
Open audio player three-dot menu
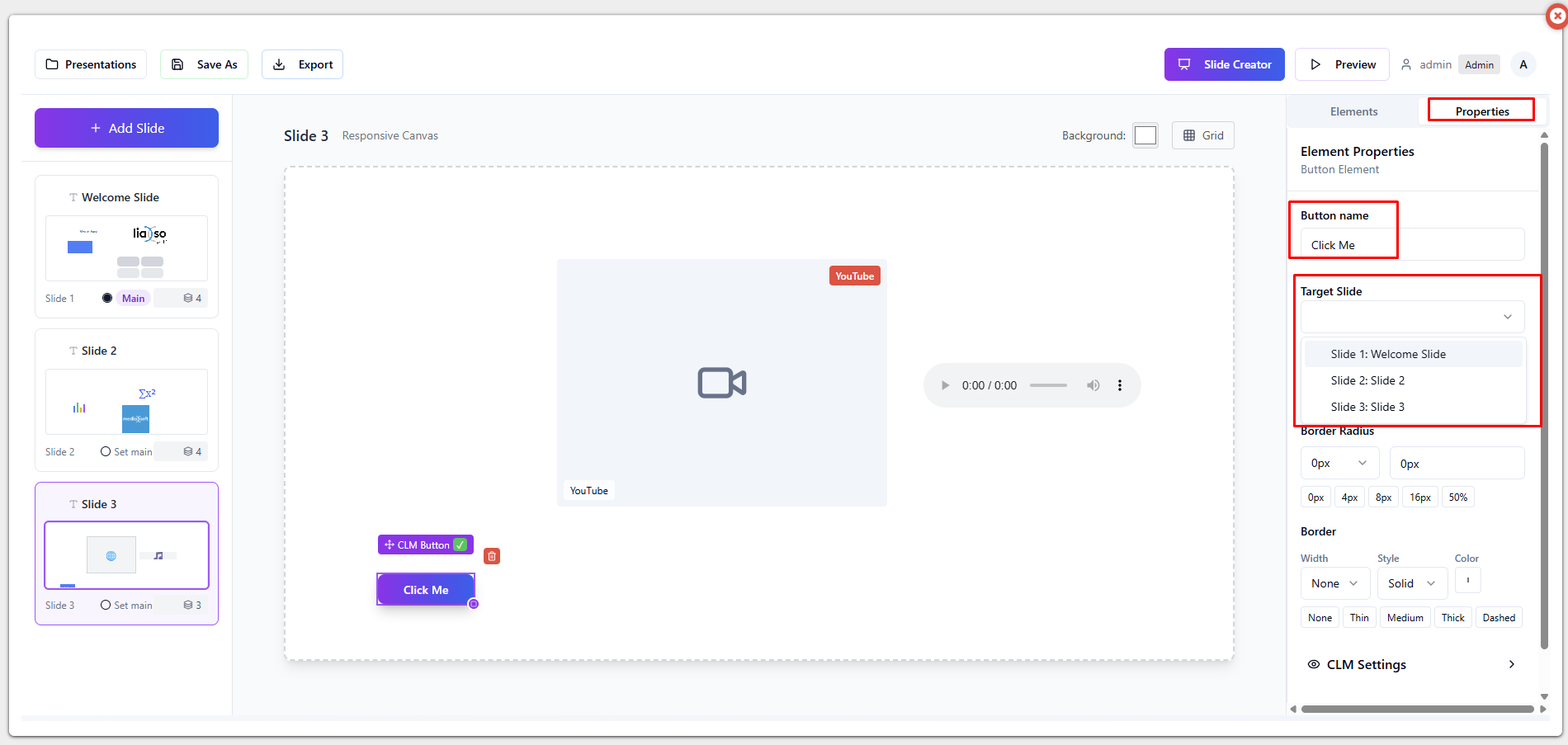1120,385
